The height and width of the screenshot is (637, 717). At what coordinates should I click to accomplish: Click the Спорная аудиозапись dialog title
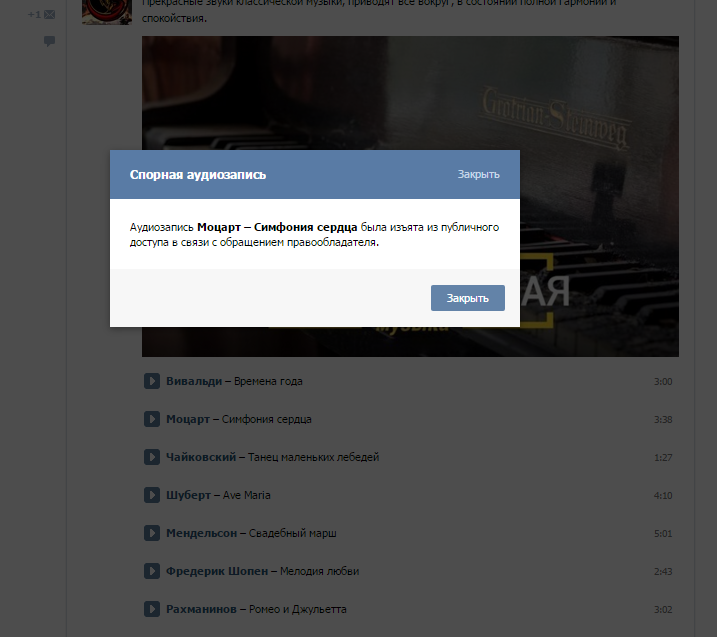(x=198, y=174)
